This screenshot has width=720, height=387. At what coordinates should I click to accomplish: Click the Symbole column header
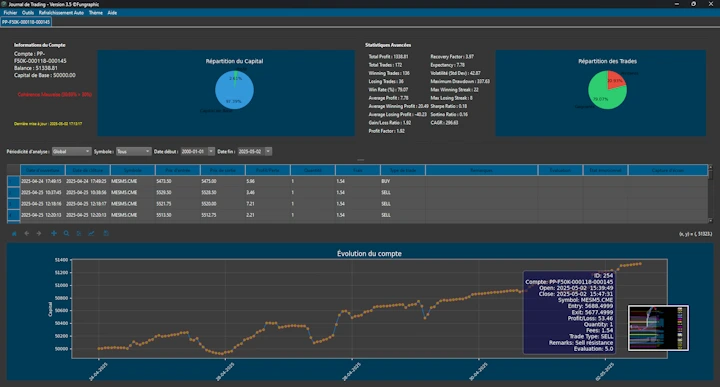point(133,170)
